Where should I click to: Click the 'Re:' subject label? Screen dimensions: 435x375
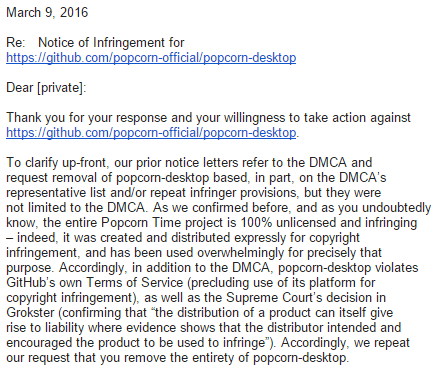[15, 43]
